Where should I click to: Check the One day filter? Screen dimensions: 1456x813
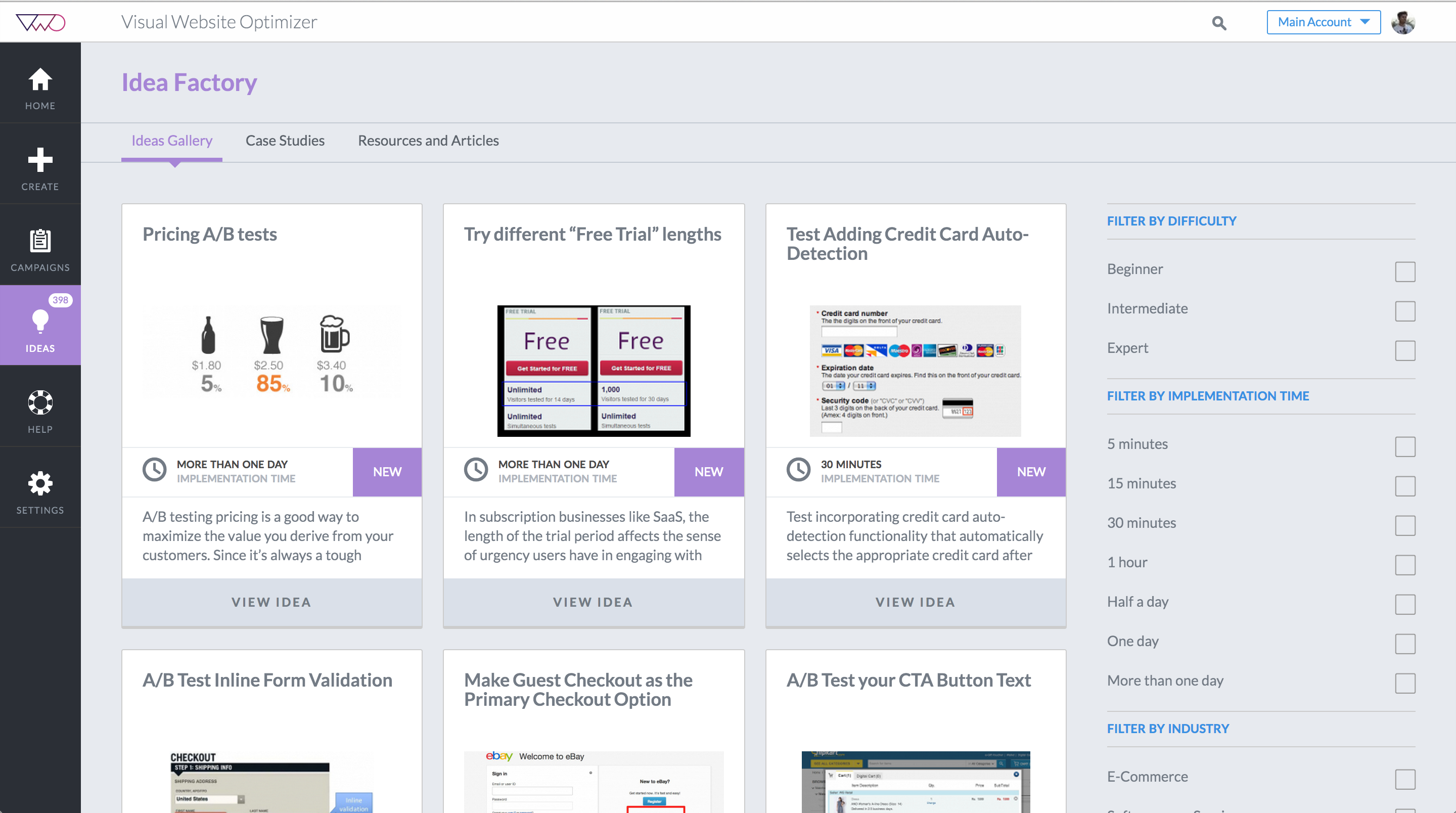pos(1404,644)
